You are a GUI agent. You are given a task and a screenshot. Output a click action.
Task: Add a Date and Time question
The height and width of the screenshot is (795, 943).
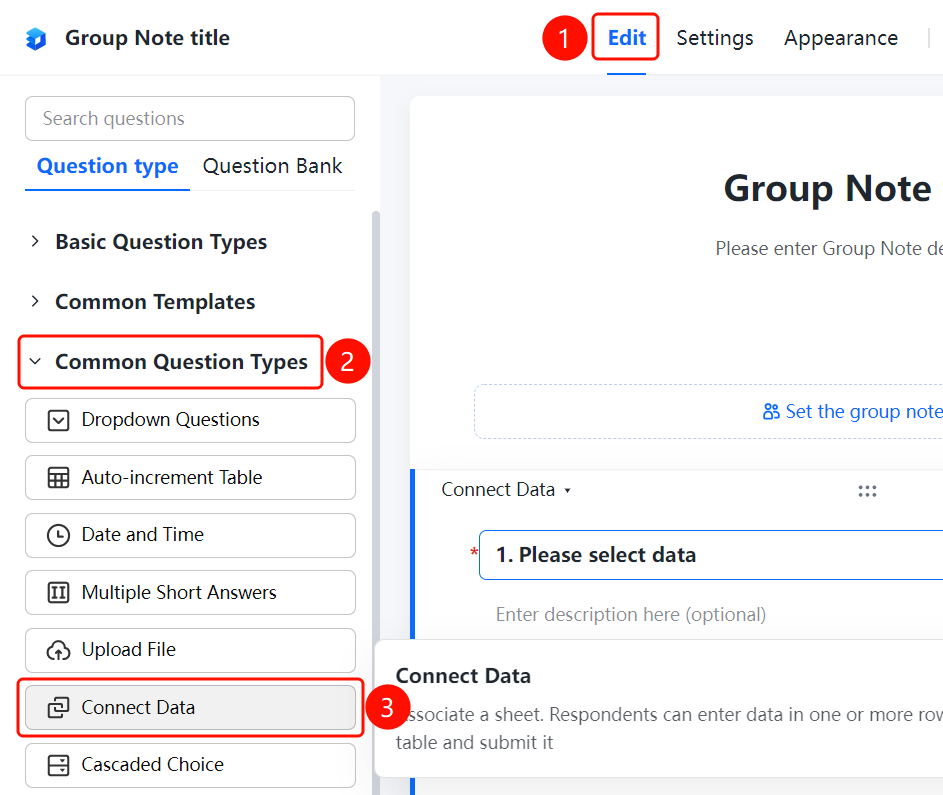coord(190,535)
